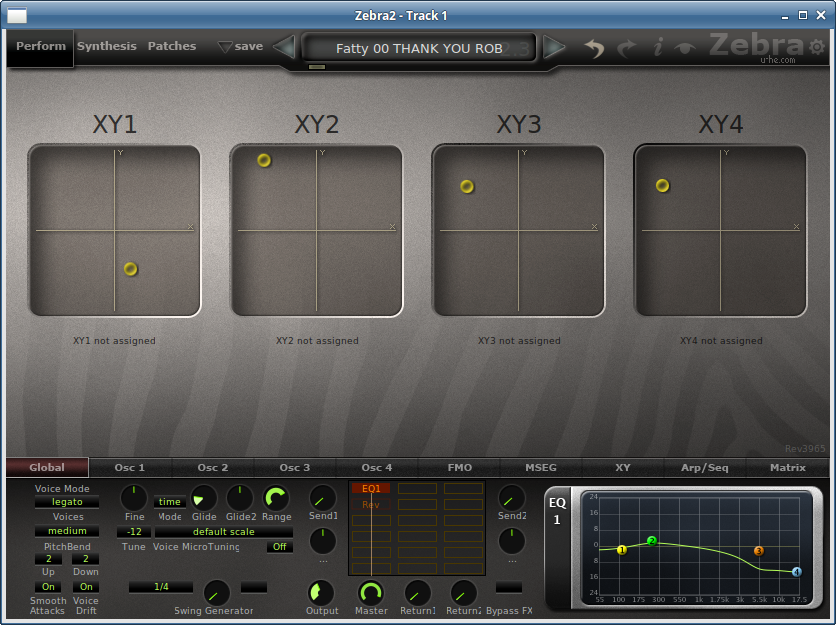Click the Output knob

[321, 593]
